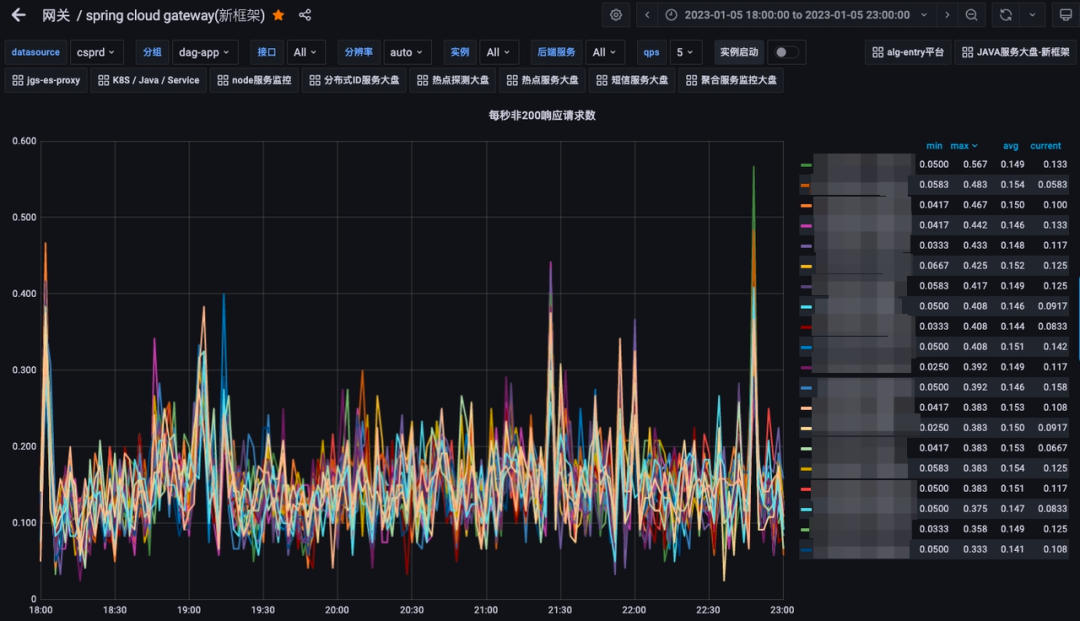
Task: Open the share dashboard icon
Action: (x=305, y=15)
